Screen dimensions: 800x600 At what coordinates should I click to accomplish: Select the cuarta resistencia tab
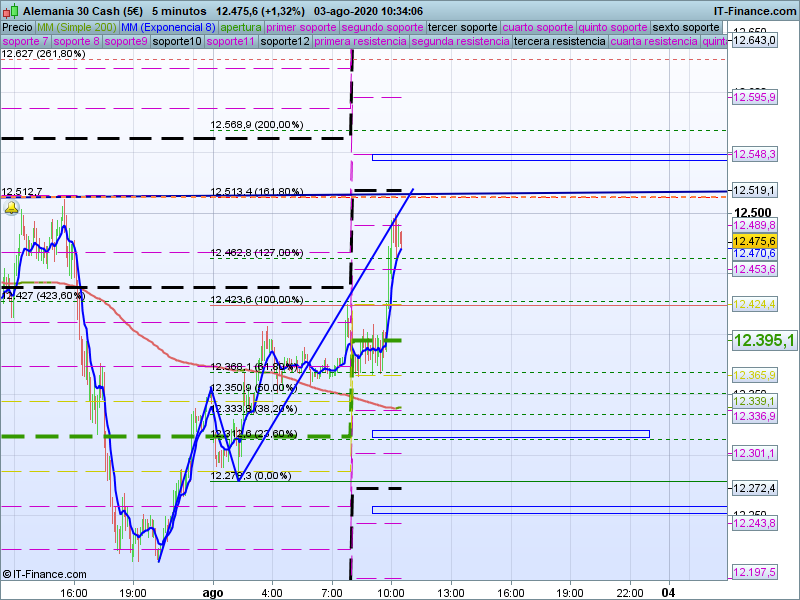click(654, 42)
